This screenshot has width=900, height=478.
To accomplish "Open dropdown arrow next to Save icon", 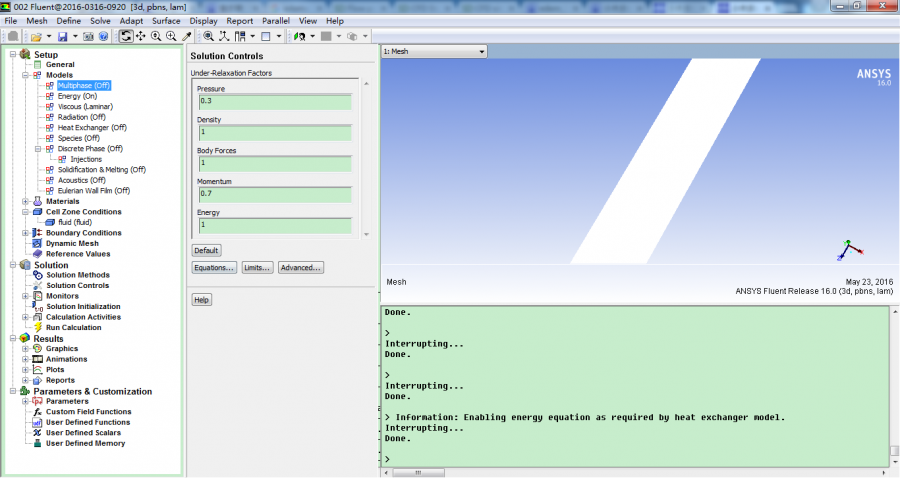I will coord(75,36).
